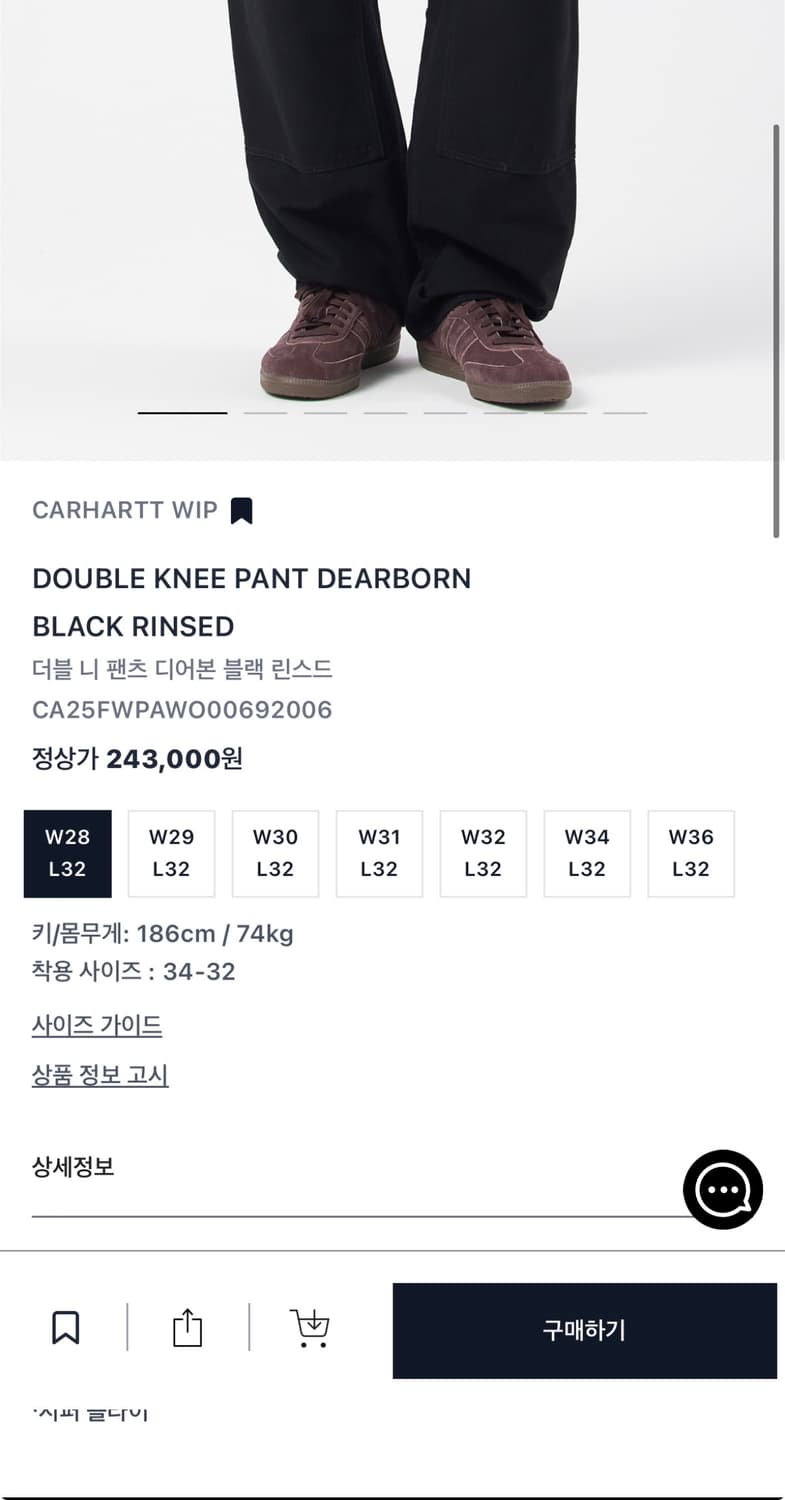
Task: Open the chat support bubble icon
Action: [722, 1189]
